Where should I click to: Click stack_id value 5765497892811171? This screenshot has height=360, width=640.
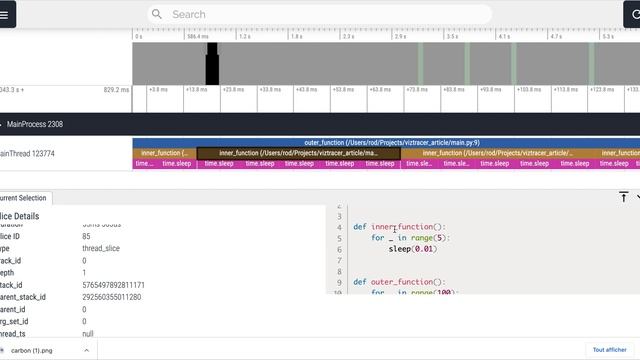[113, 285]
